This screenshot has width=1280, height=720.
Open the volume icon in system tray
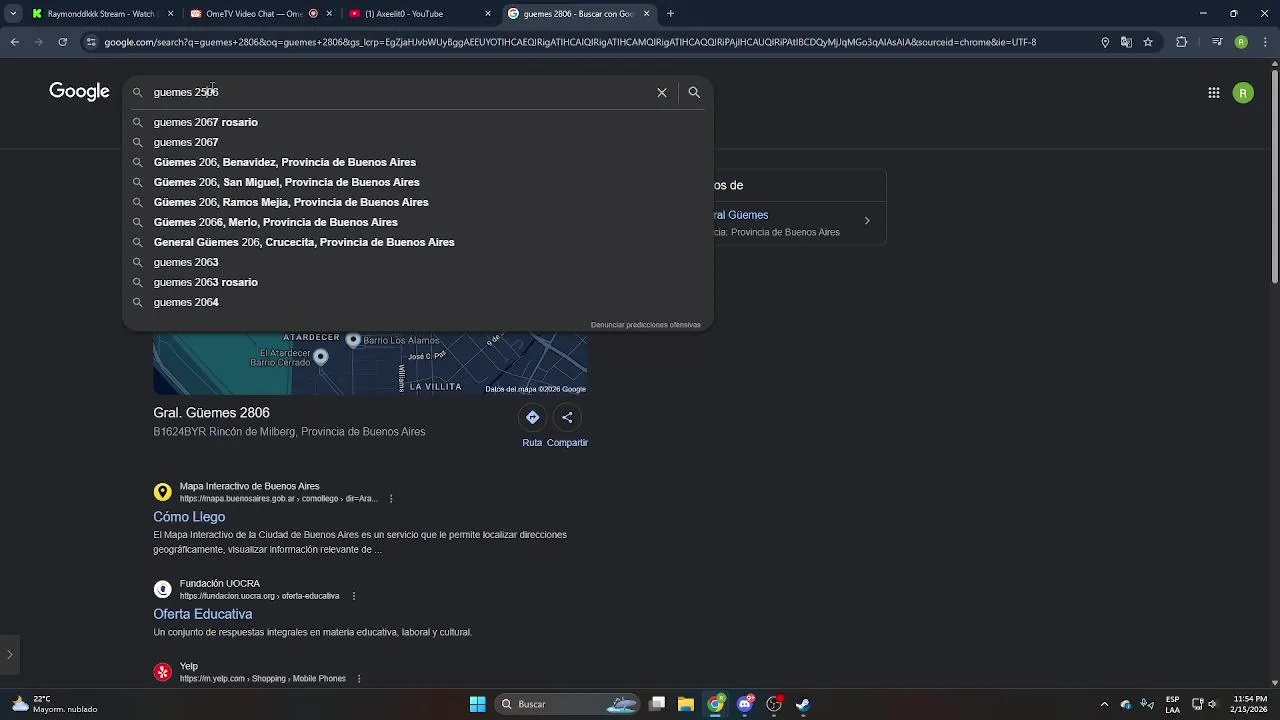pyautogui.click(x=1212, y=704)
